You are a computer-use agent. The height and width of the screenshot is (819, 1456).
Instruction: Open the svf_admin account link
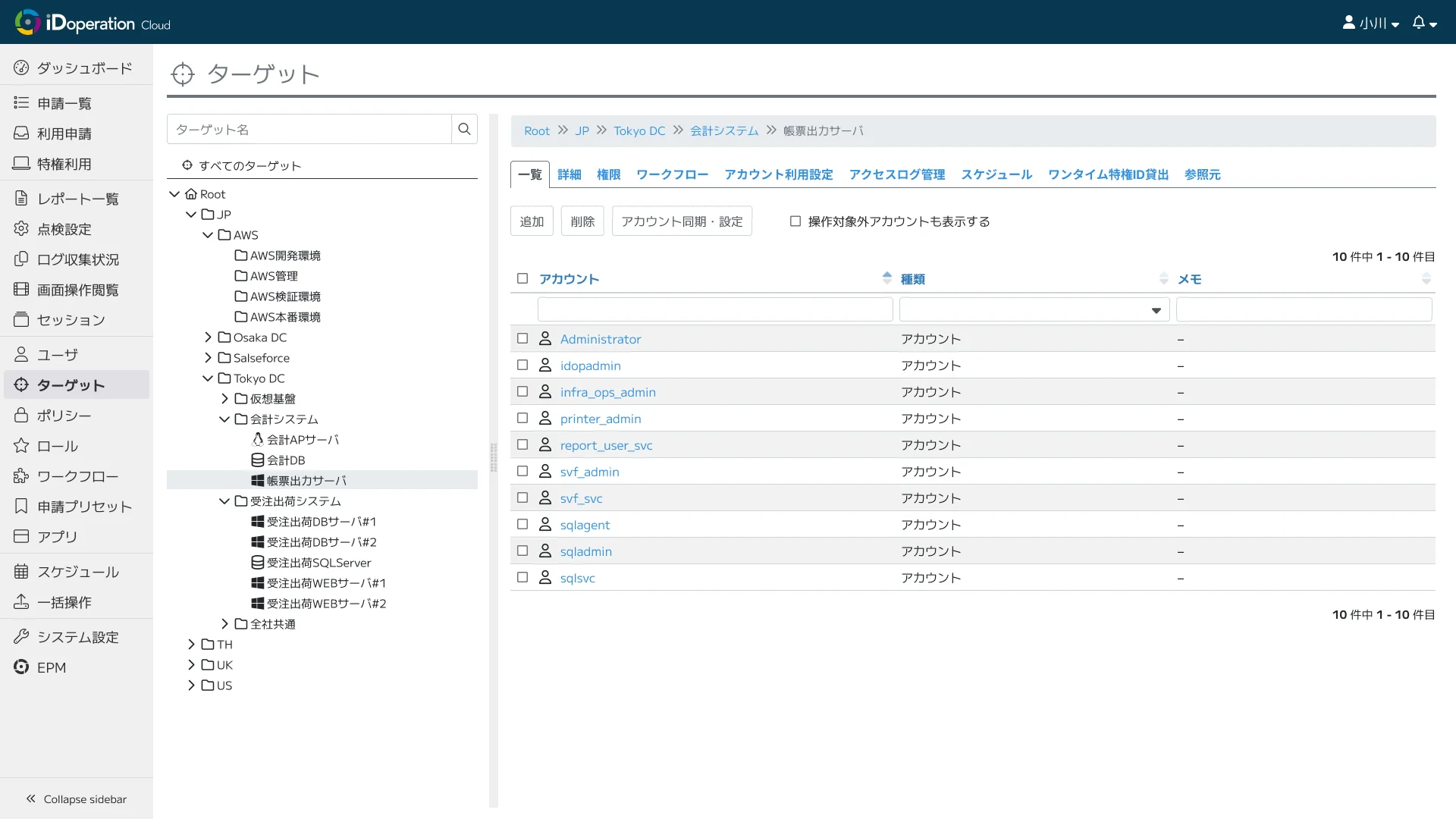[589, 472]
